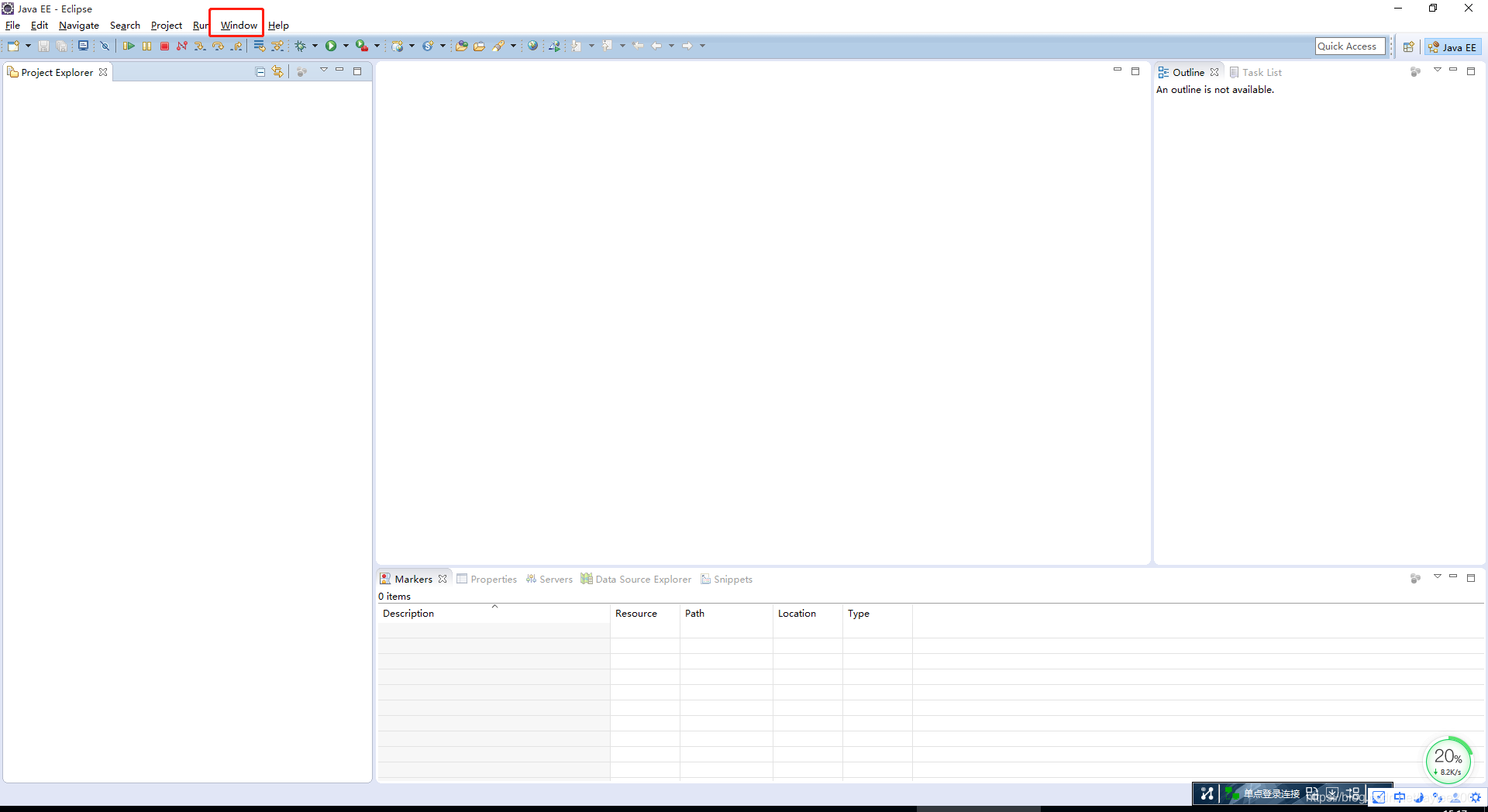Click the Run External Tools icon

tap(361, 46)
